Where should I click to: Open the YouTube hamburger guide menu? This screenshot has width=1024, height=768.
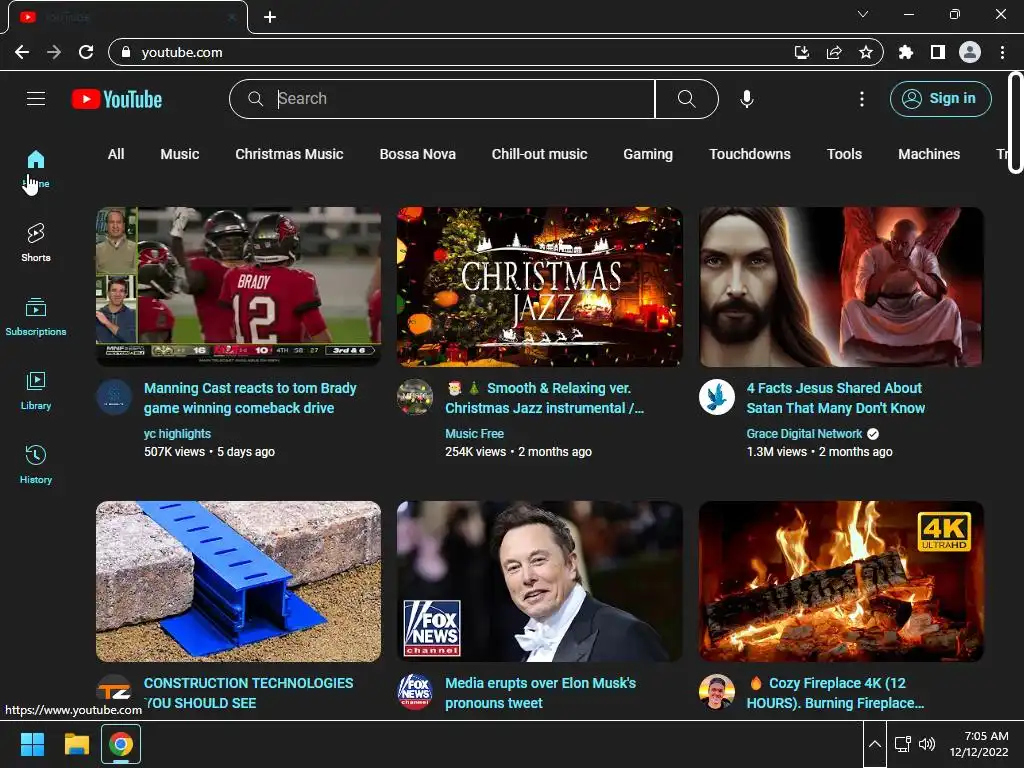pyautogui.click(x=36, y=99)
